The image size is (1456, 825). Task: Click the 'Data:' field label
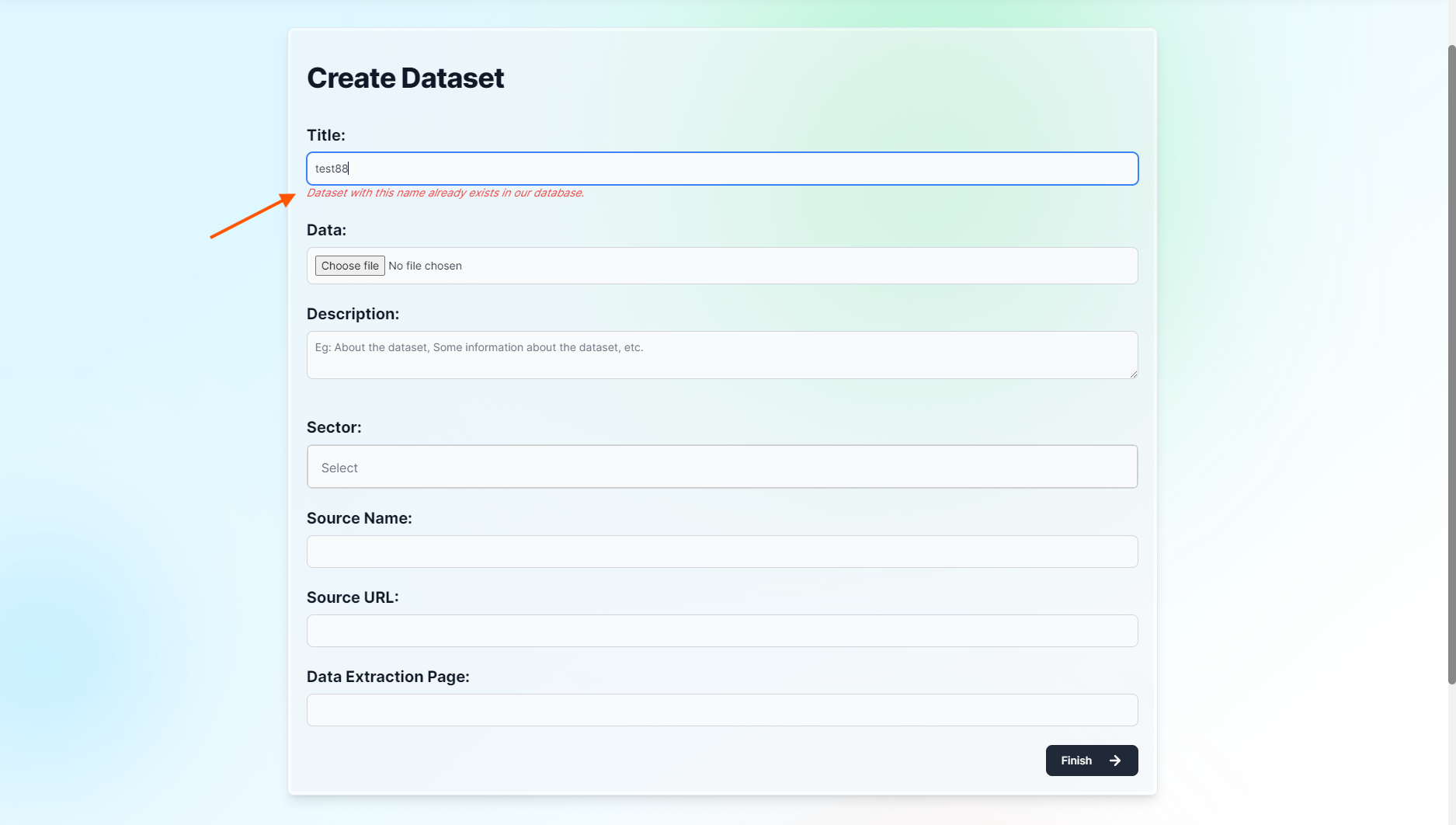click(x=326, y=230)
